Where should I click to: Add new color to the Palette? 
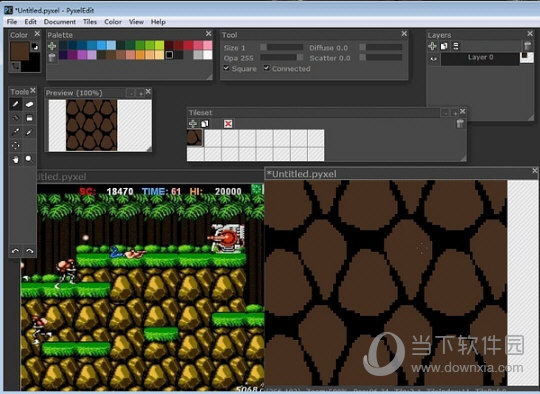52,46
